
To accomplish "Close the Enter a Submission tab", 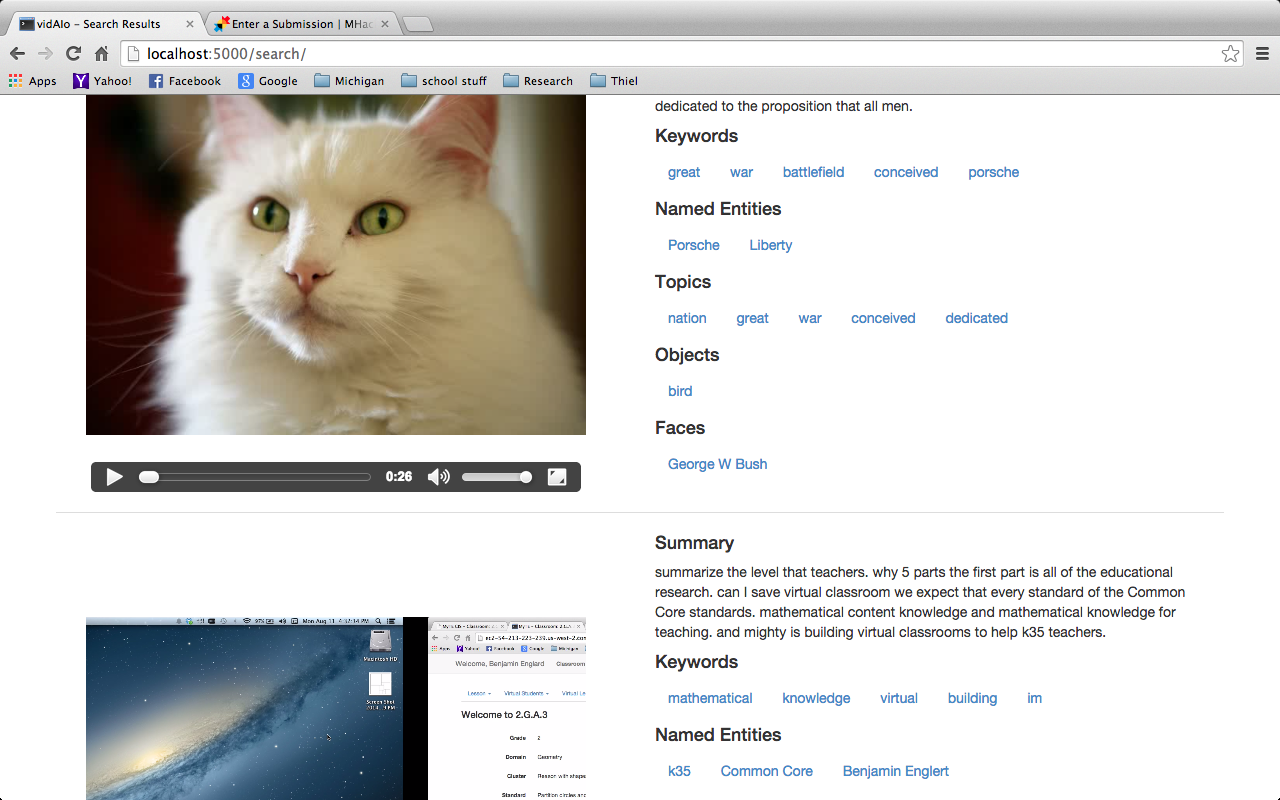I will 384,24.
